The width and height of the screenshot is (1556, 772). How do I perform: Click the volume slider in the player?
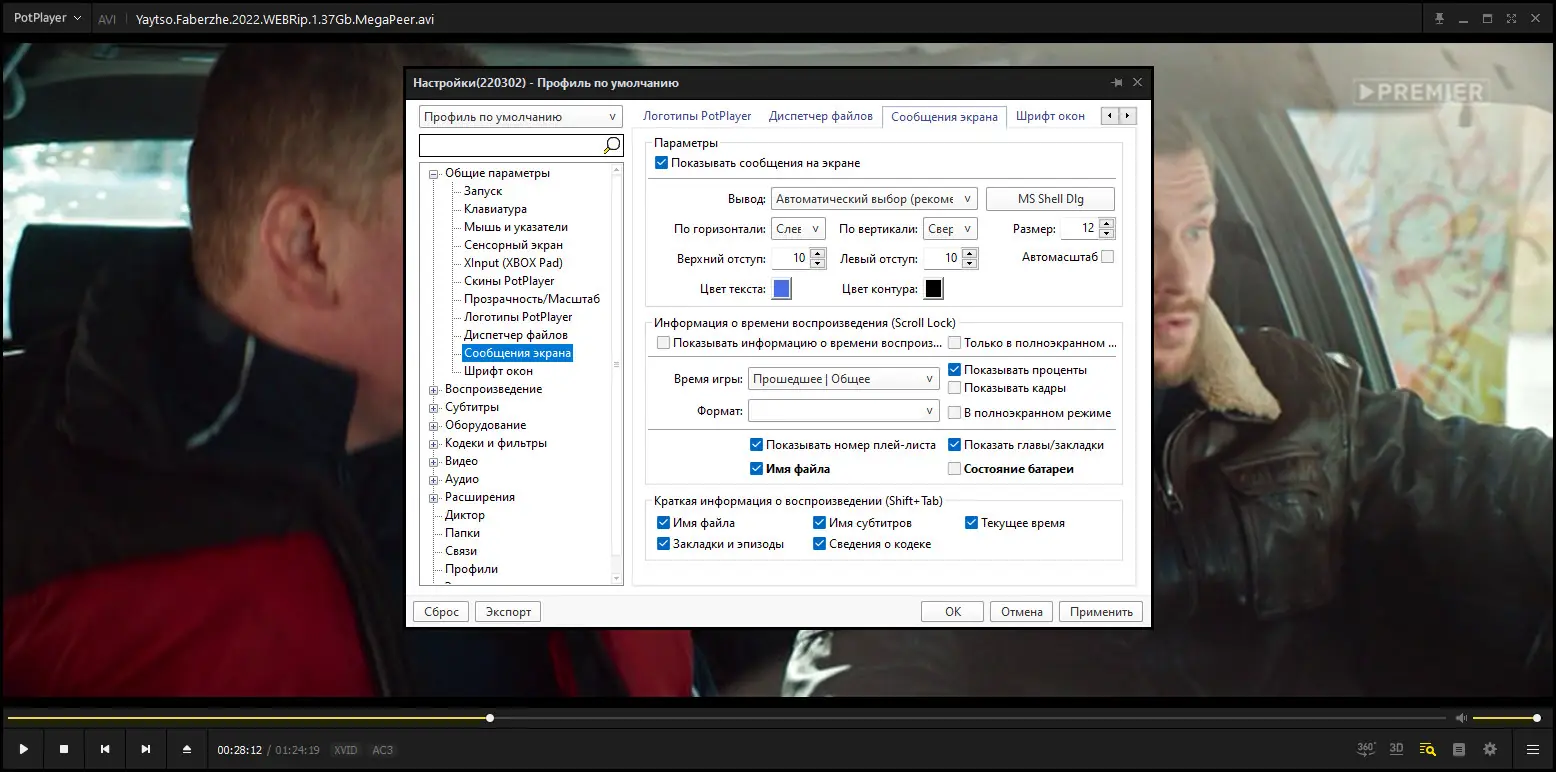coord(1507,718)
